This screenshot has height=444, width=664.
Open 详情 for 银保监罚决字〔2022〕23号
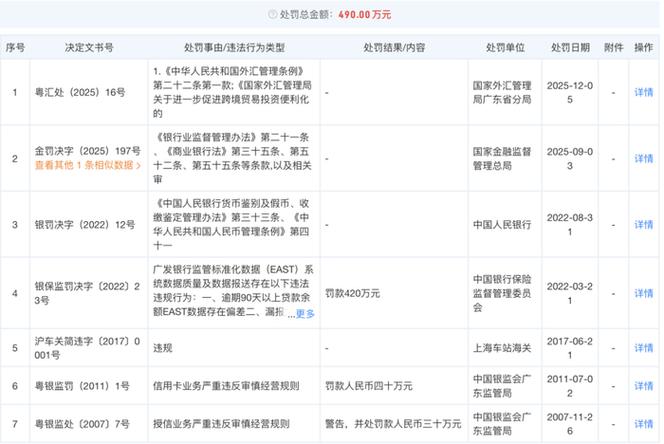click(x=643, y=293)
